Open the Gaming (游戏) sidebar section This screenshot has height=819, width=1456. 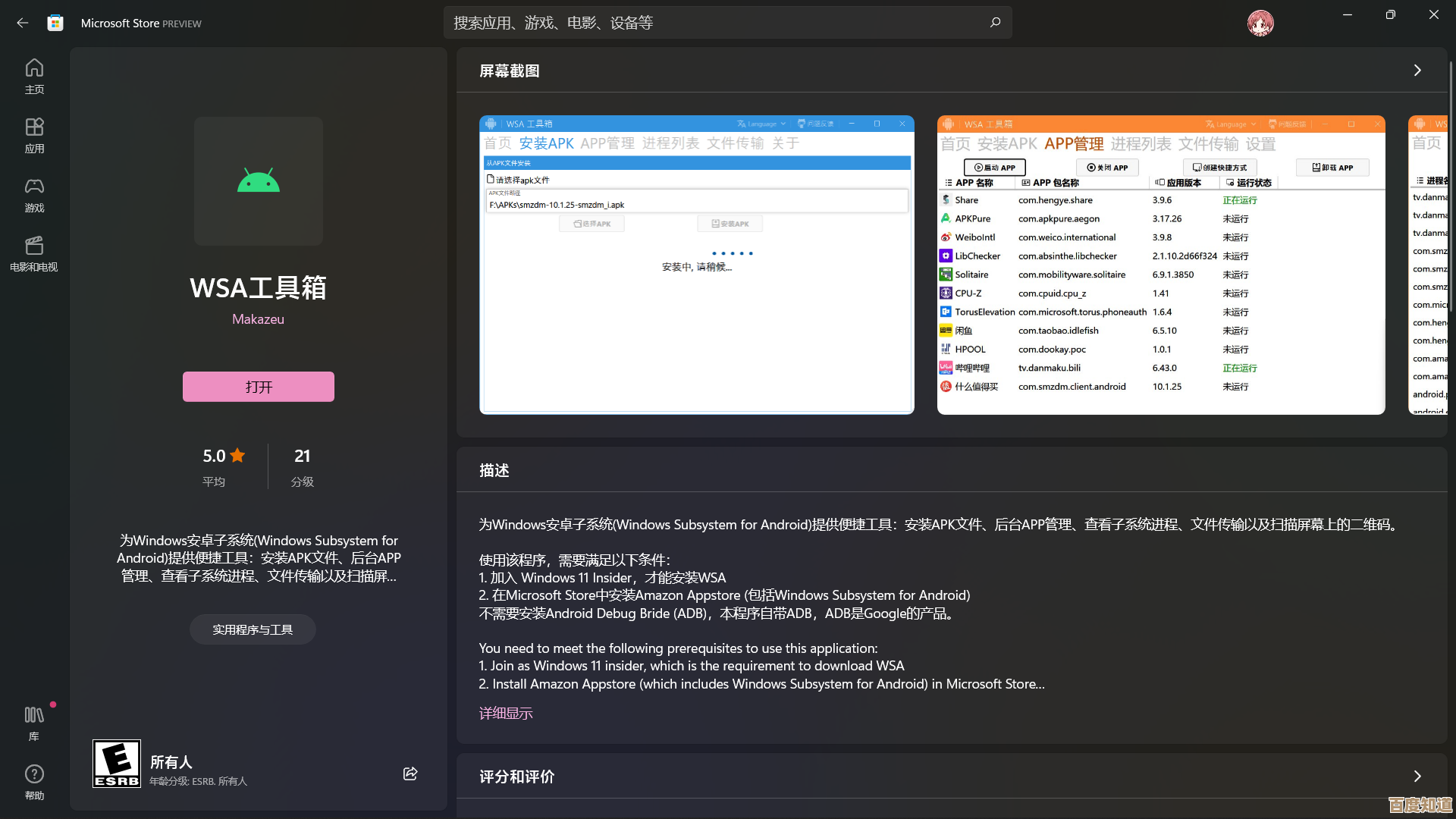[34, 194]
